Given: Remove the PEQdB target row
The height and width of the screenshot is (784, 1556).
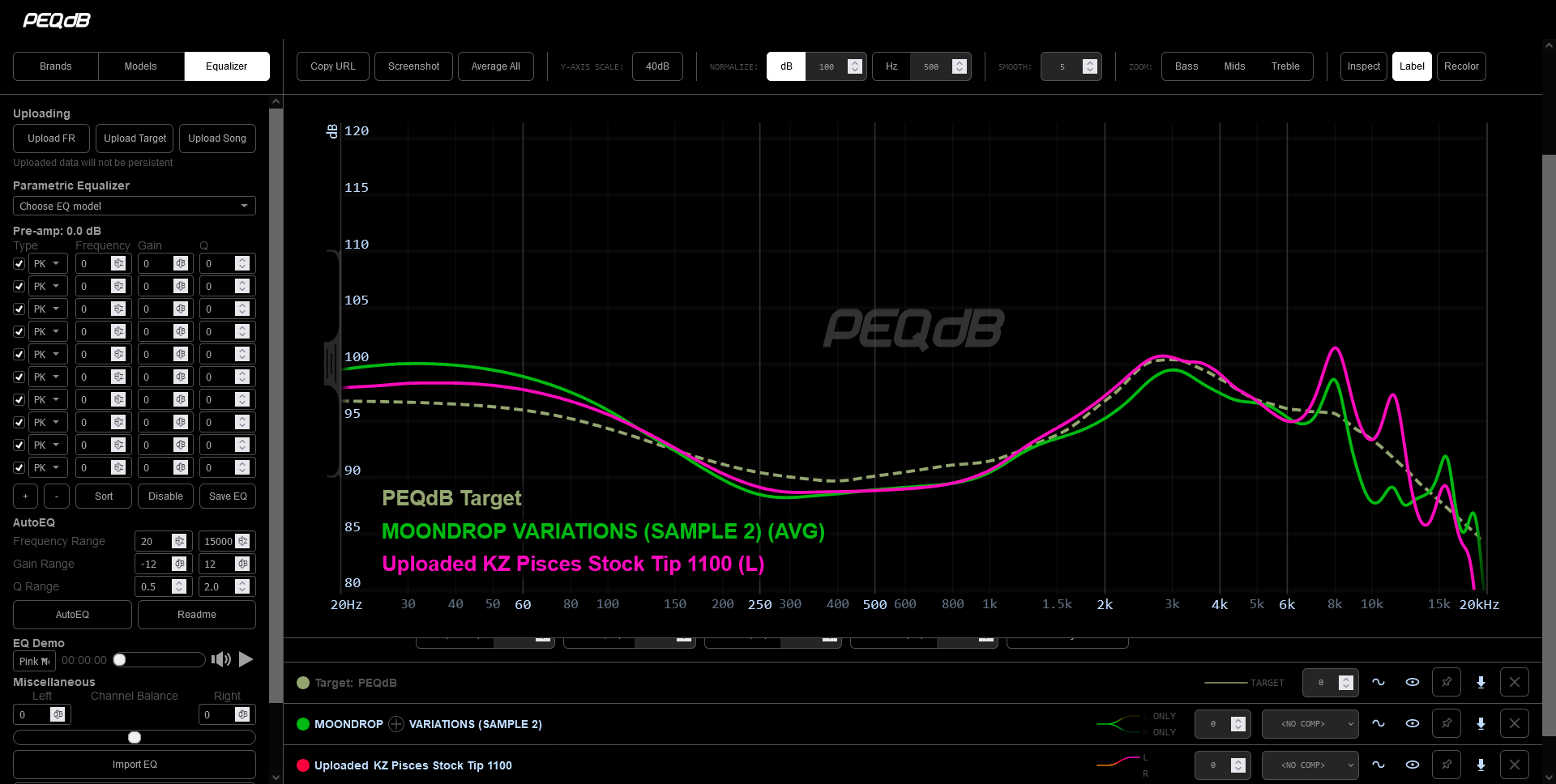Looking at the screenshot, I should point(1515,683).
